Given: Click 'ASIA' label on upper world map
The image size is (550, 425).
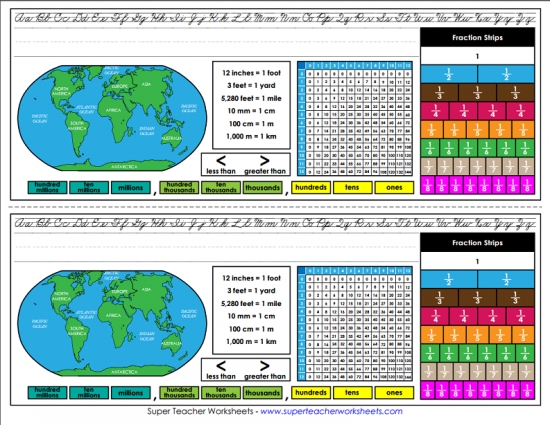Looking at the screenshot, I should pyautogui.click(x=147, y=85).
